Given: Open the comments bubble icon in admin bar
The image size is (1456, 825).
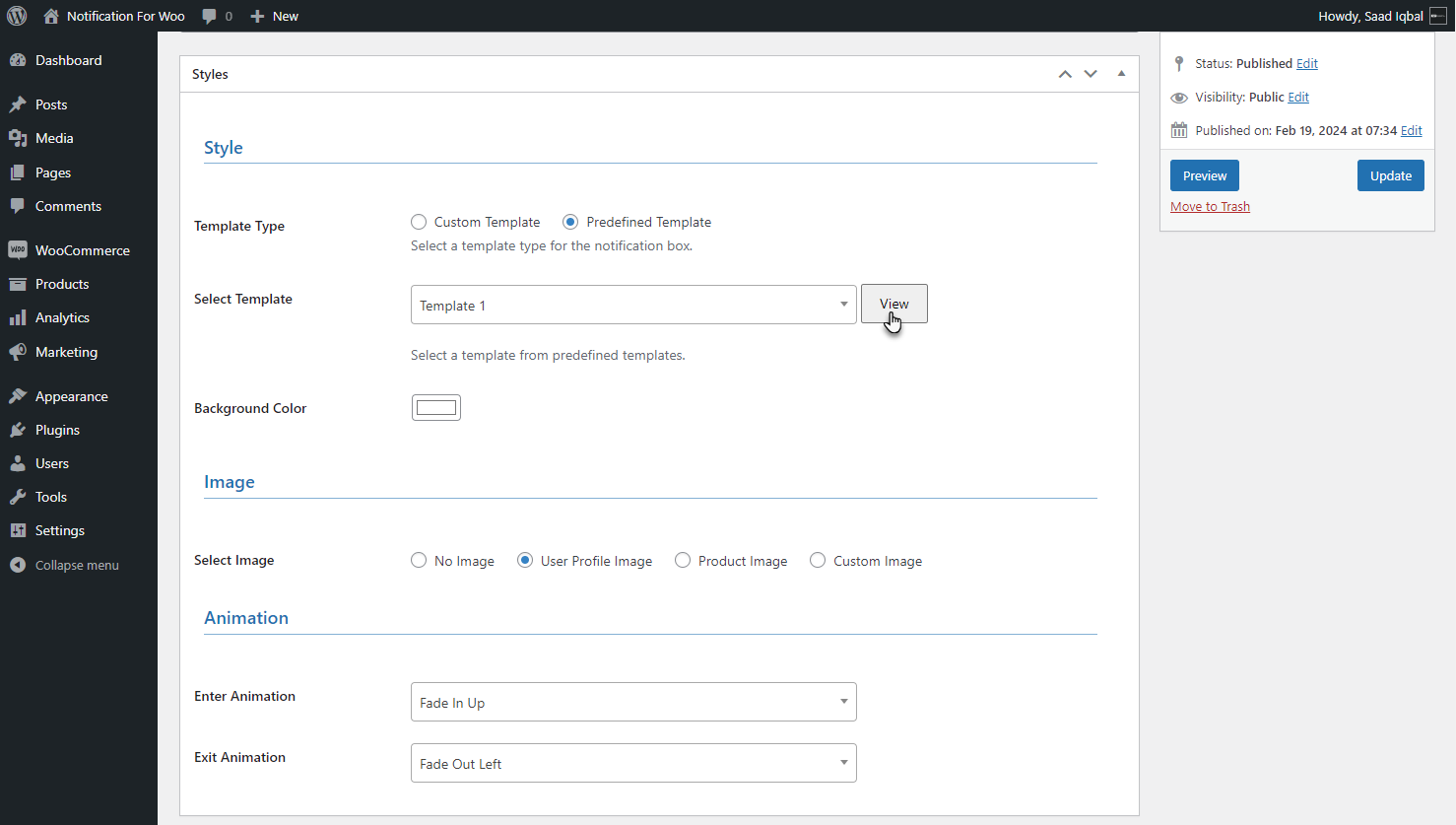Looking at the screenshot, I should 209,16.
